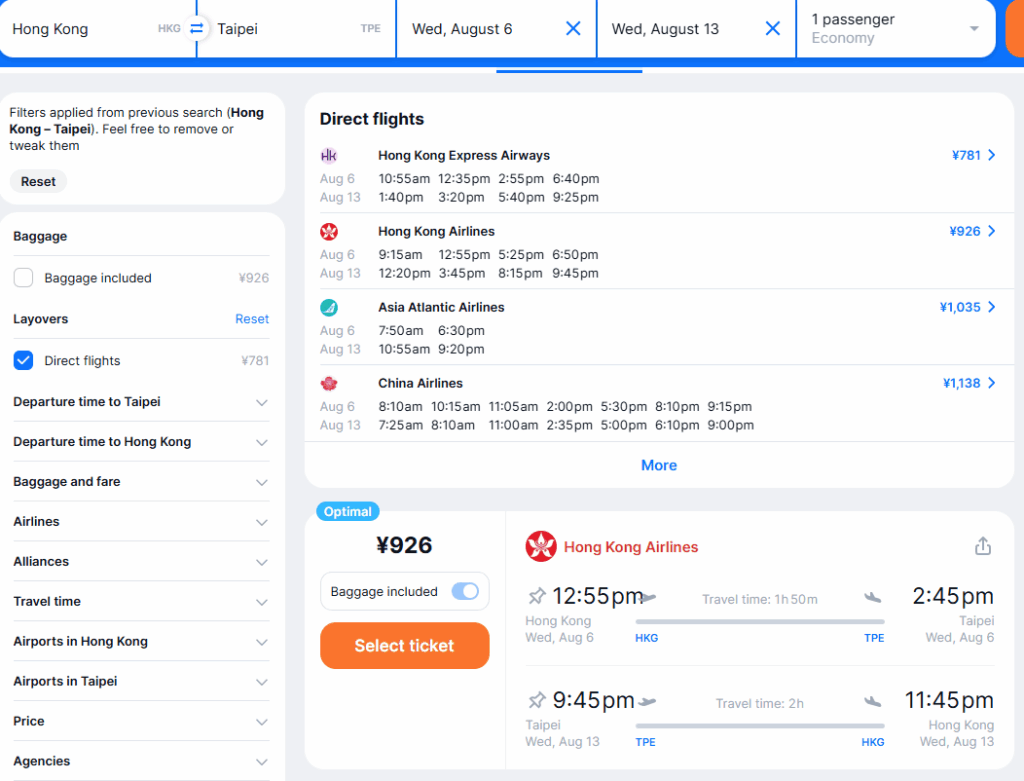Screen dimensions: 1024x781
Task: Swap origin and destination cities
Action: [x=197, y=29]
